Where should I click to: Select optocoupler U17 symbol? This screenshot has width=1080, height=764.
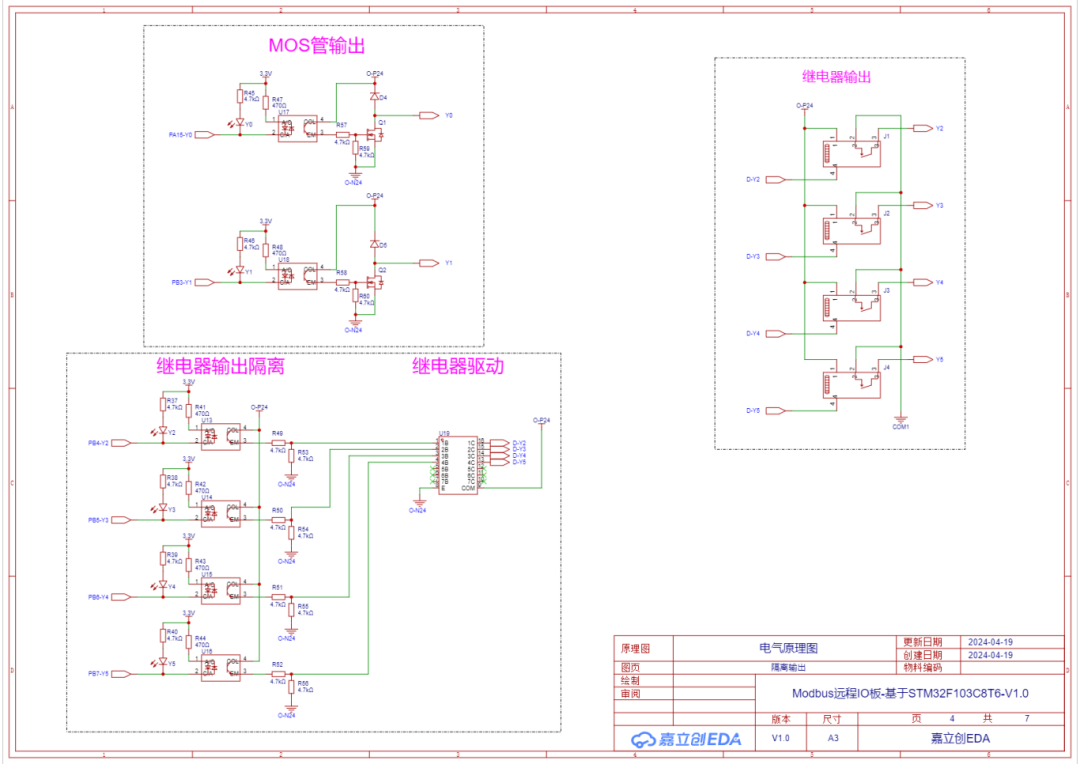coord(298,128)
